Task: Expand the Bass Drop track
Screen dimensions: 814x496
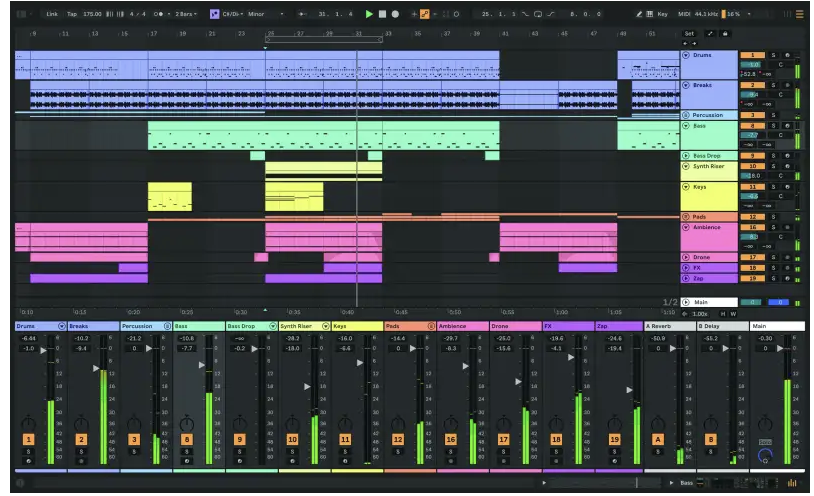Action: click(x=686, y=156)
